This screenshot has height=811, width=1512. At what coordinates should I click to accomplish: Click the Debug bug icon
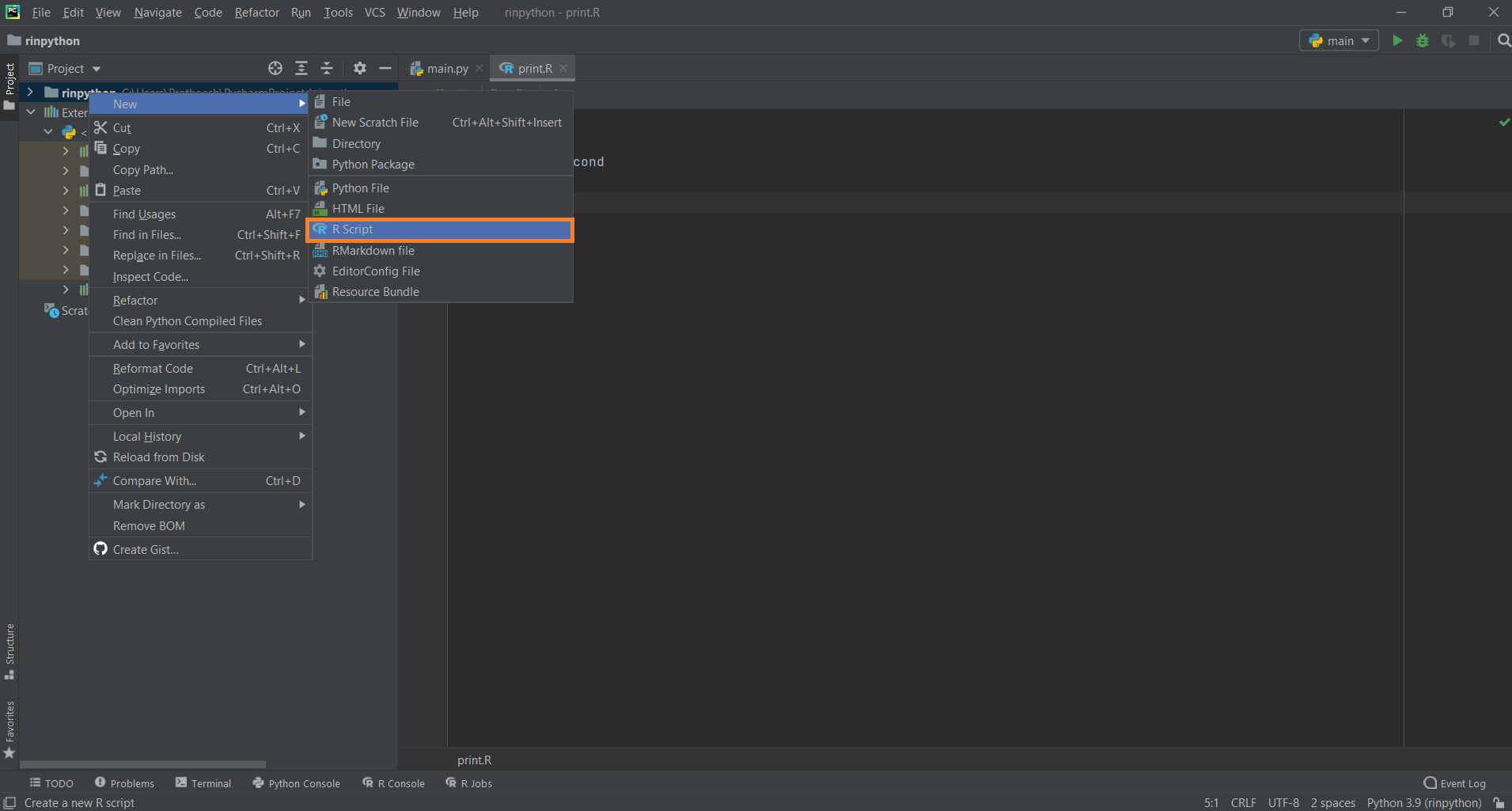pos(1423,40)
